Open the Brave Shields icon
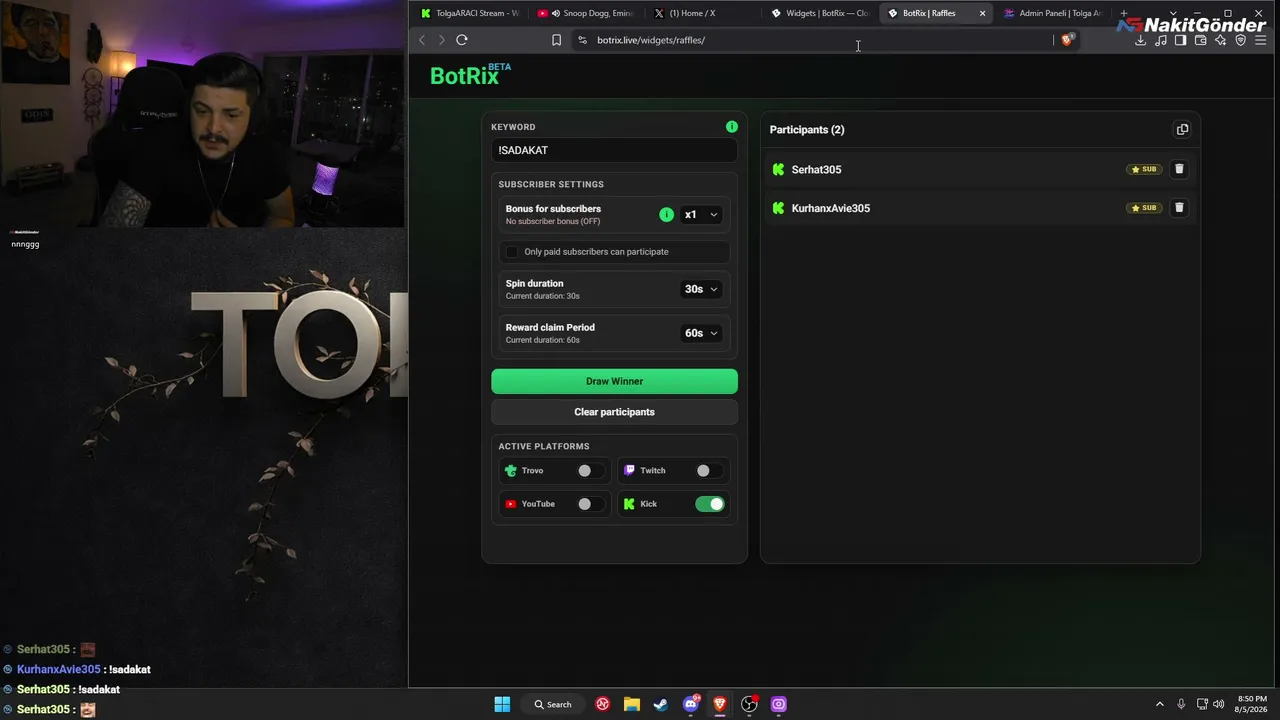The image size is (1280, 720). (x=1067, y=40)
